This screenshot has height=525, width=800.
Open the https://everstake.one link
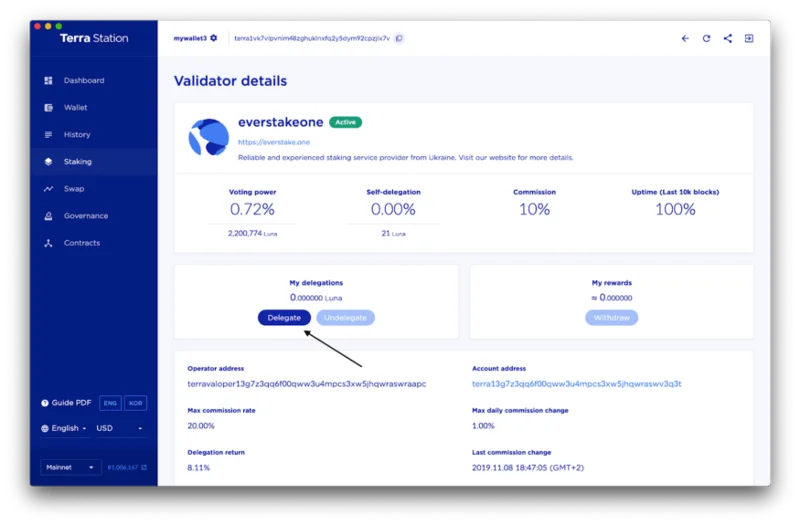pyautogui.click(x=274, y=142)
